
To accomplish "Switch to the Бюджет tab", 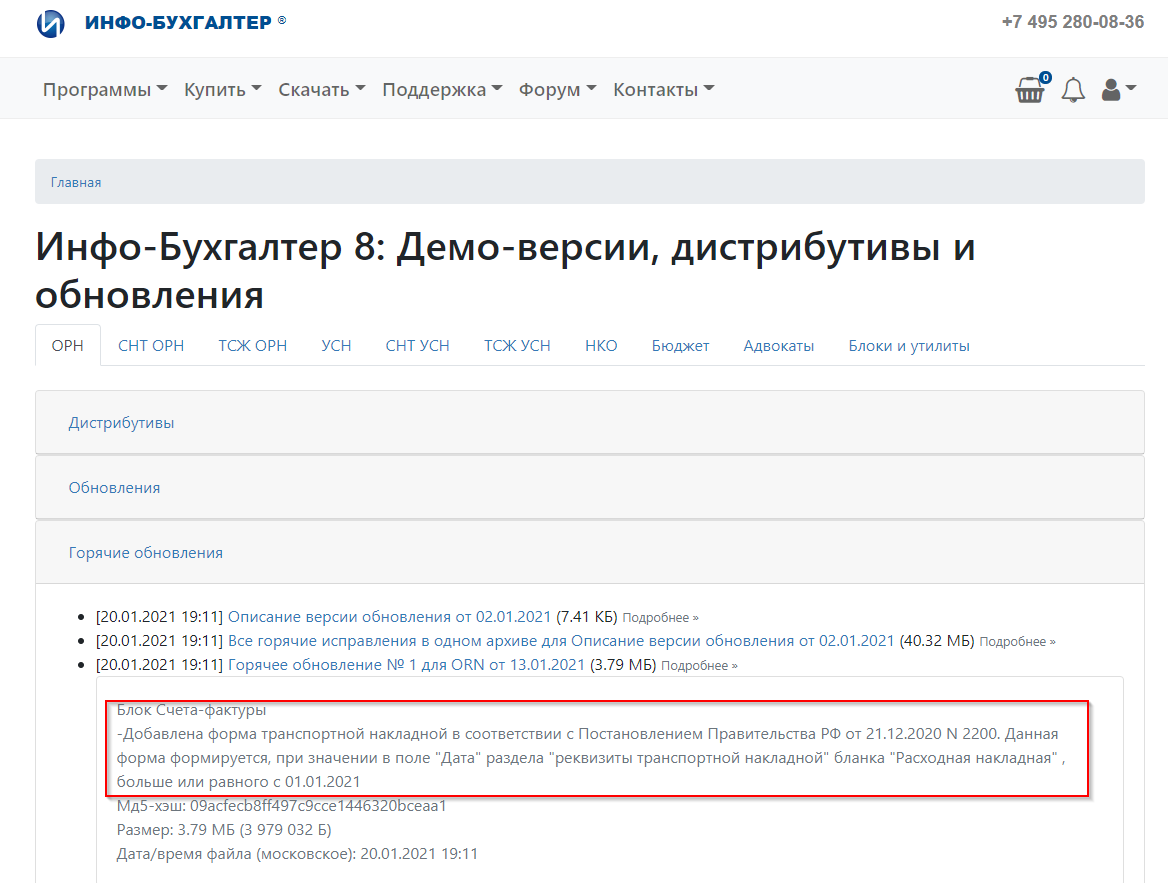I will [680, 346].
